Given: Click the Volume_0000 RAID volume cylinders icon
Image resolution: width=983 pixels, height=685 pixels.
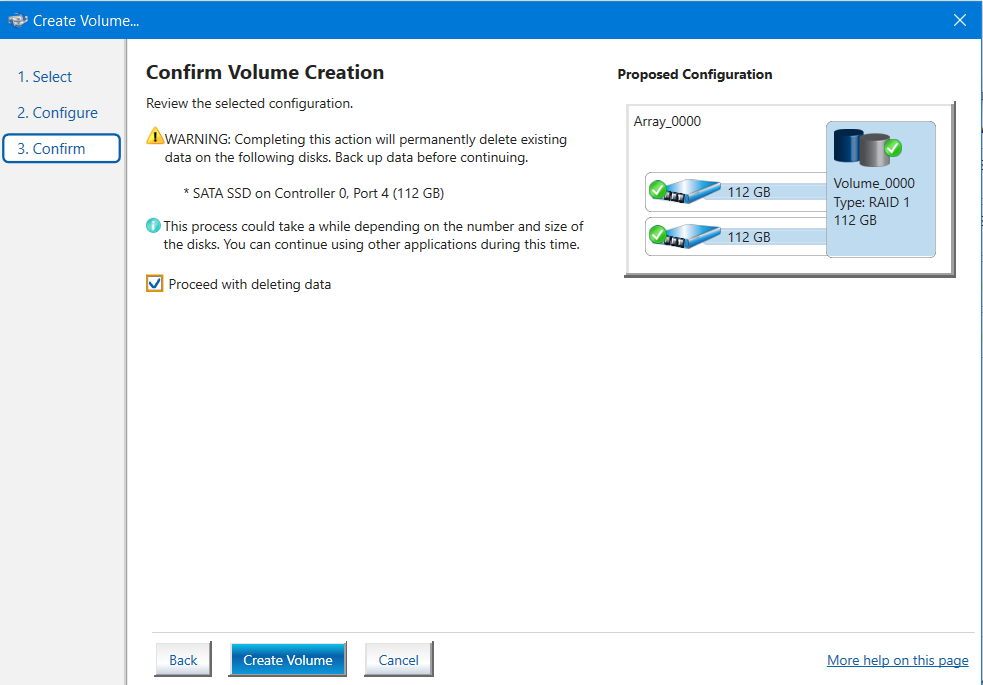Looking at the screenshot, I should 861,147.
